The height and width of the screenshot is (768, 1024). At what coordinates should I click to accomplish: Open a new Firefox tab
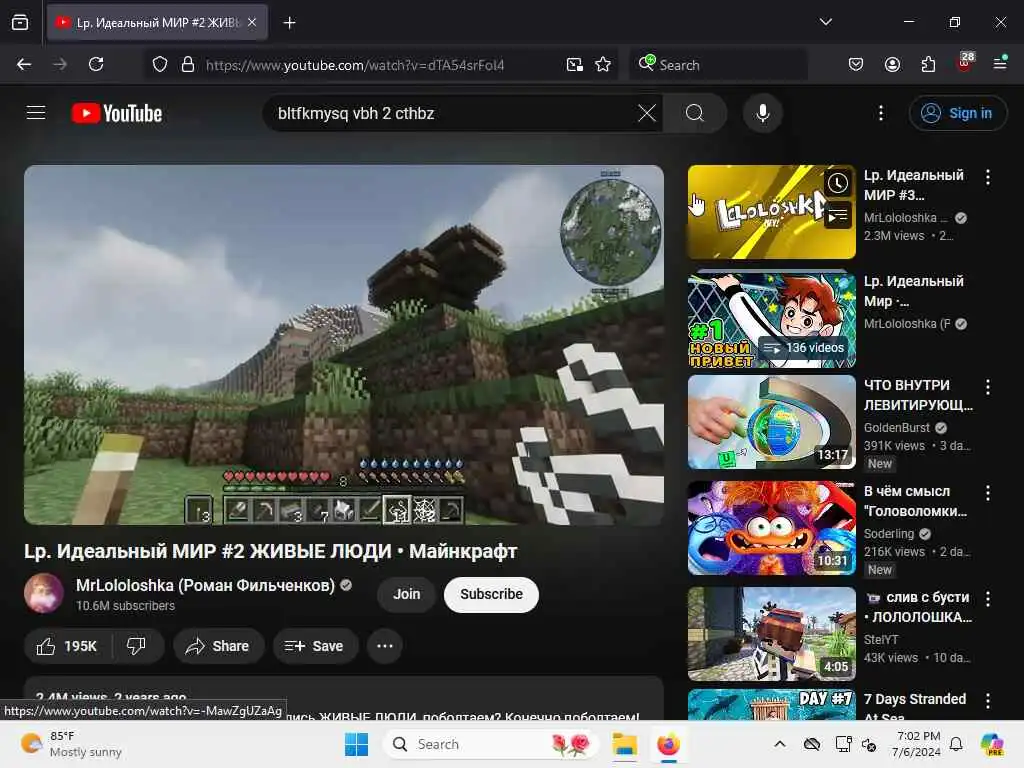tap(289, 23)
